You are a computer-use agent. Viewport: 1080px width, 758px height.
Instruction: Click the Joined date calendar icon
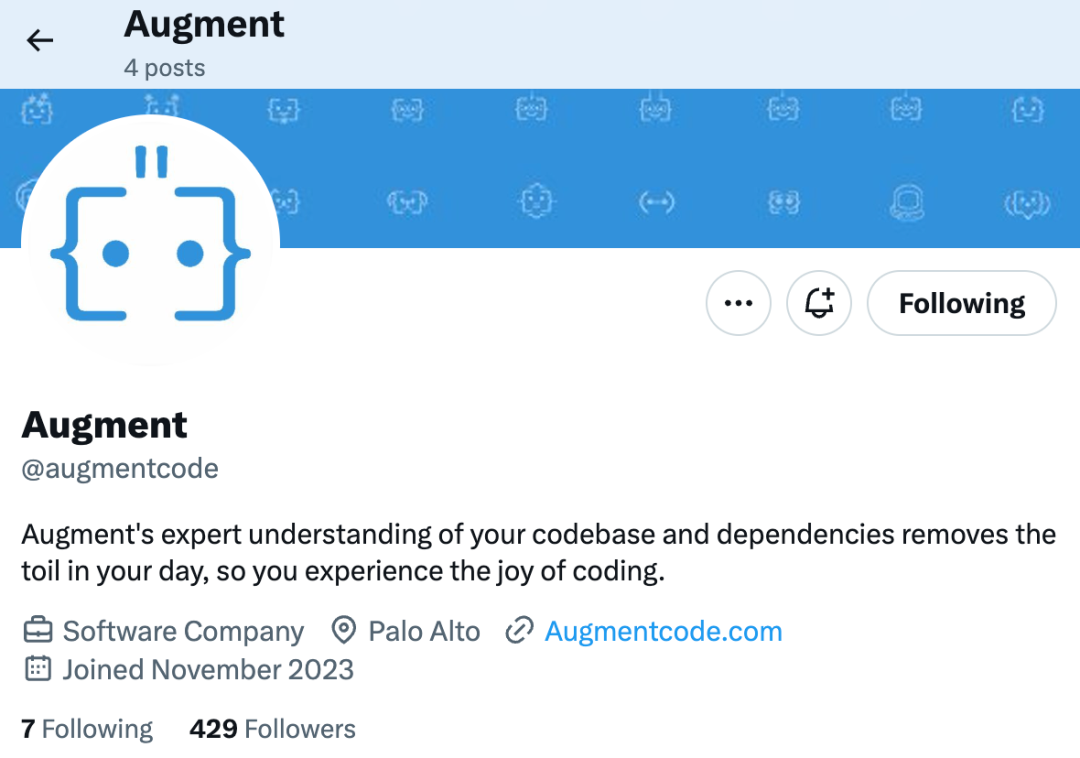[37, 669]
